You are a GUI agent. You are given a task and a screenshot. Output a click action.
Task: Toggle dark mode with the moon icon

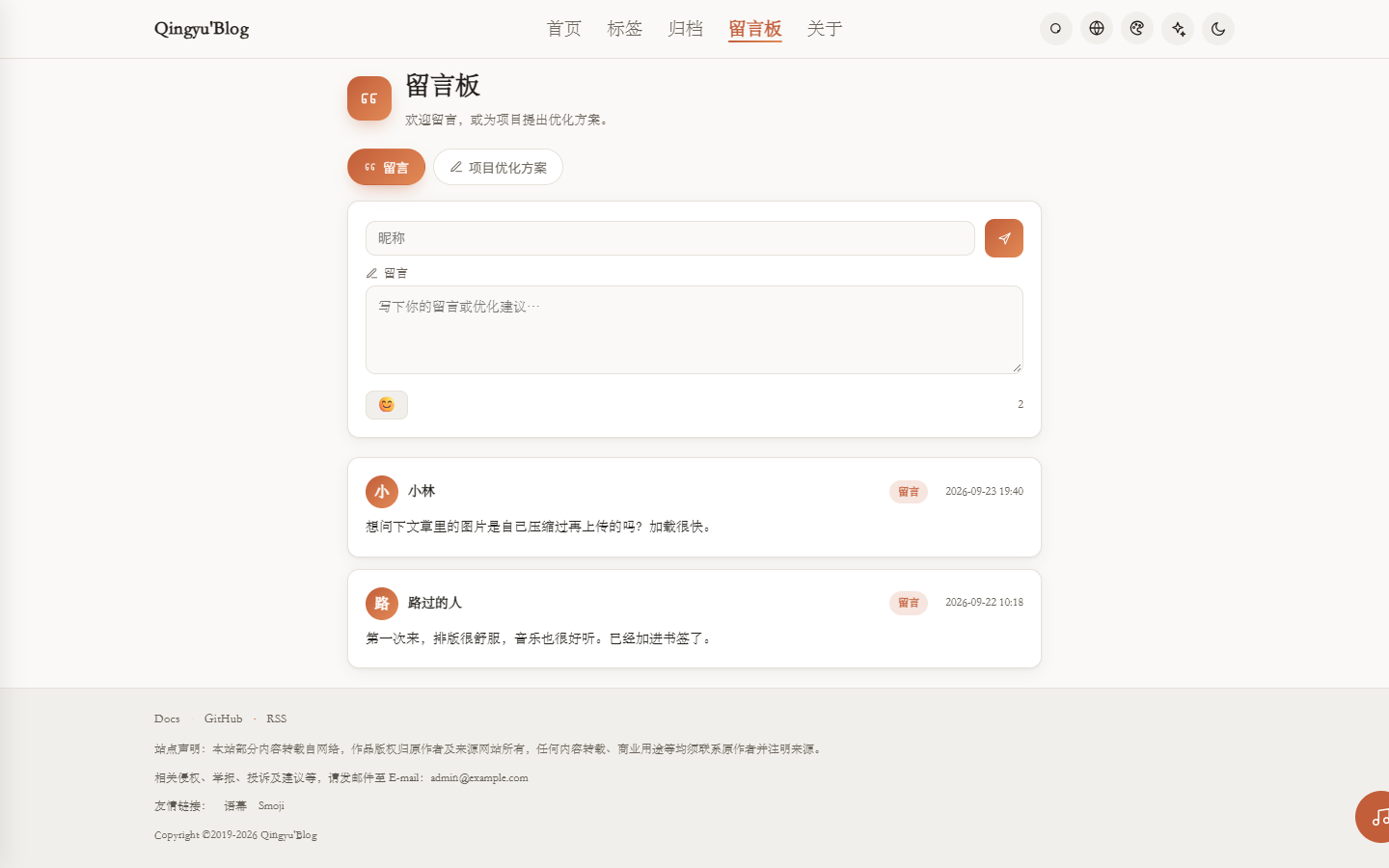1218,29
